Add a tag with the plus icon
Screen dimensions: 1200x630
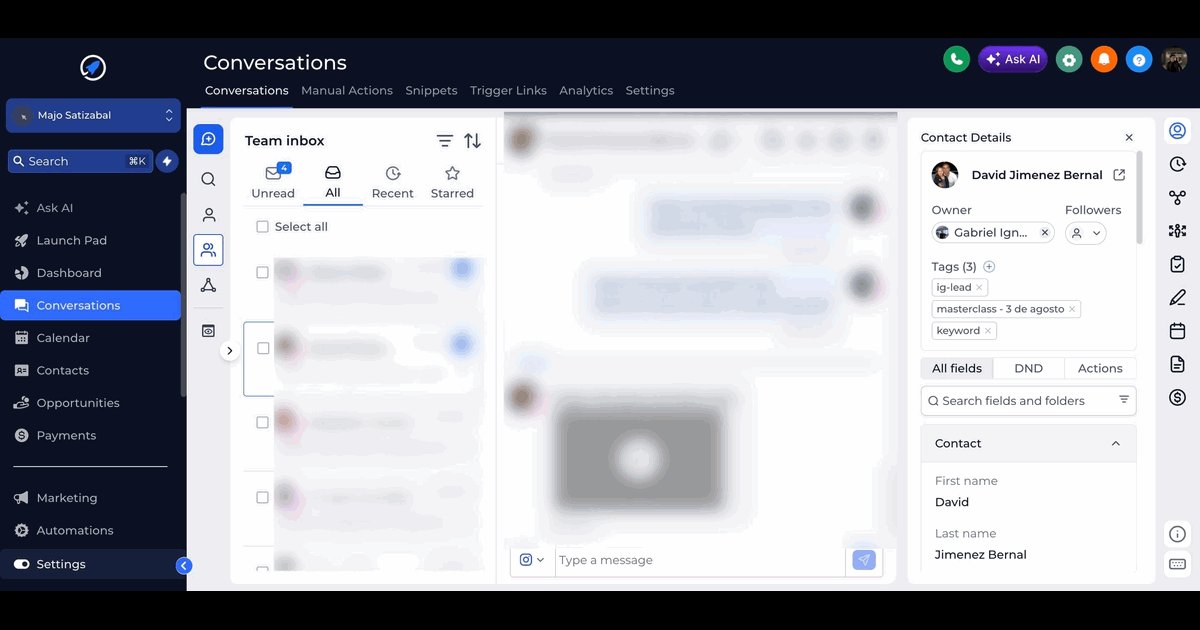point(989,267)
